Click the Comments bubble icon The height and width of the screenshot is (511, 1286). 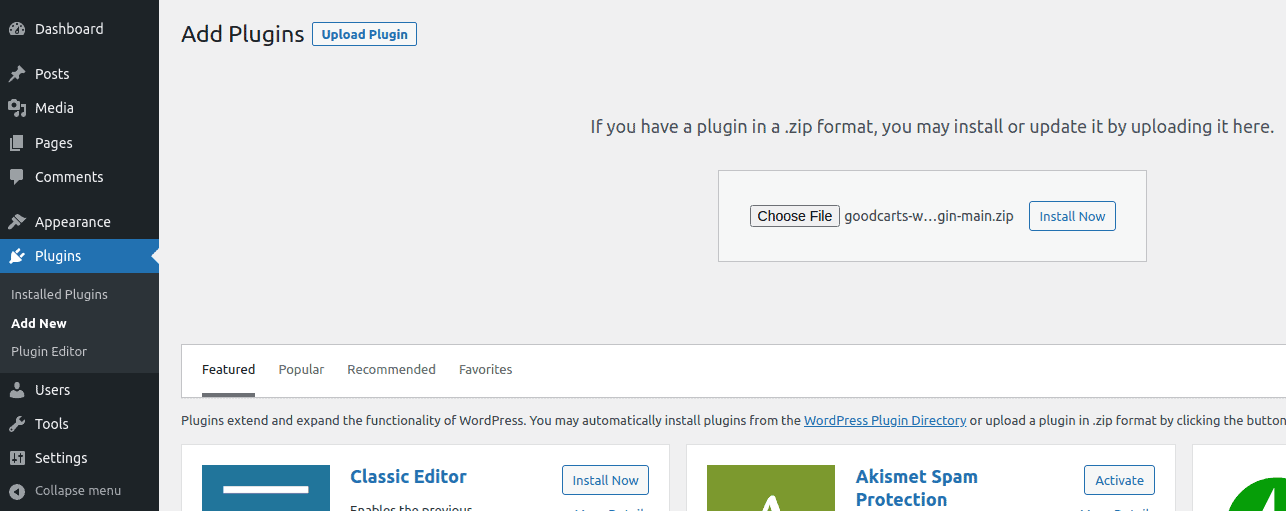[17, 177]
